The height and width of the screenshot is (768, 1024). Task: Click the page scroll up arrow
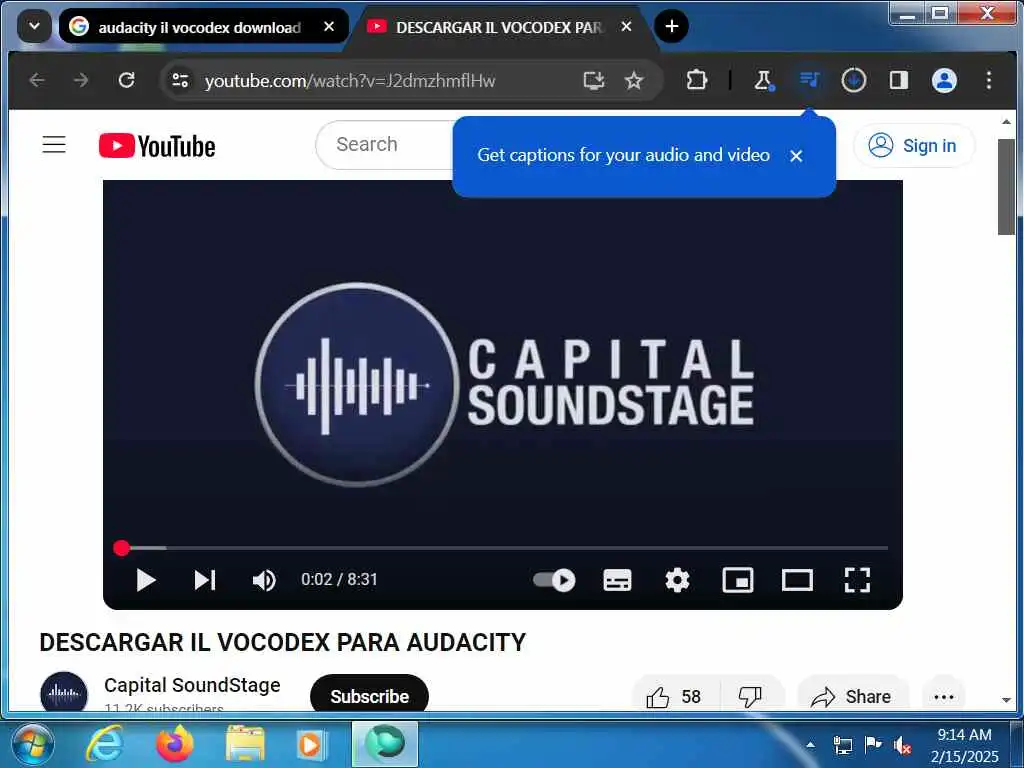1006,121
